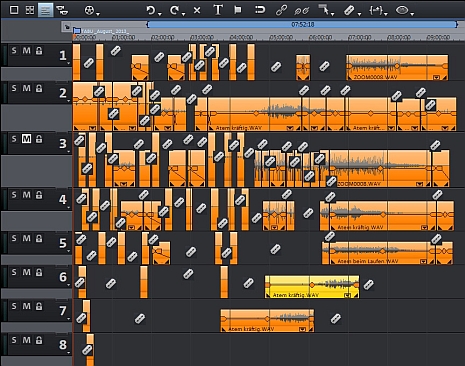
Task: Click the blue 07:52:18 range bar
Action: click(x=302, y=24)
